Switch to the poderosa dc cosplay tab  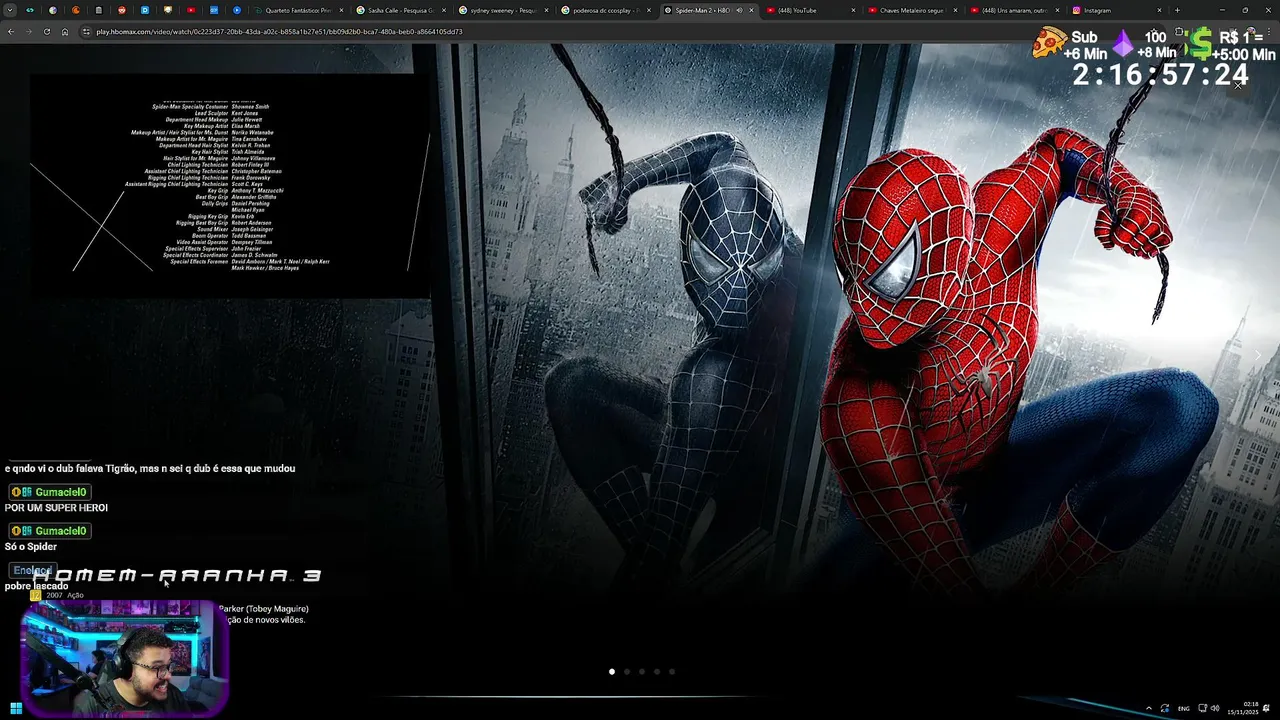[605, 10]
